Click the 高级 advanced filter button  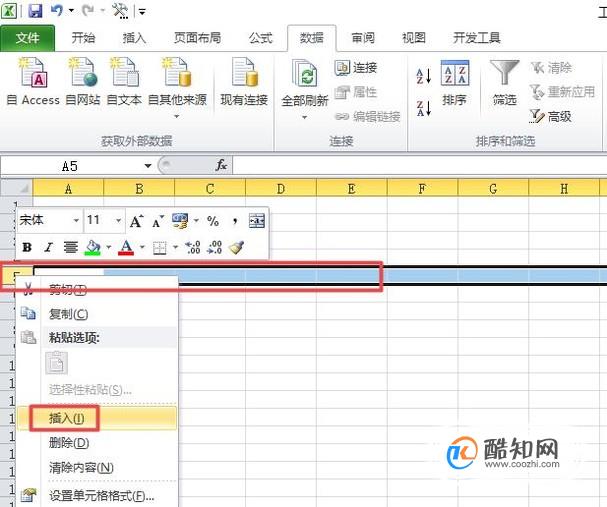pyautogui.click(x=550, y=116)
